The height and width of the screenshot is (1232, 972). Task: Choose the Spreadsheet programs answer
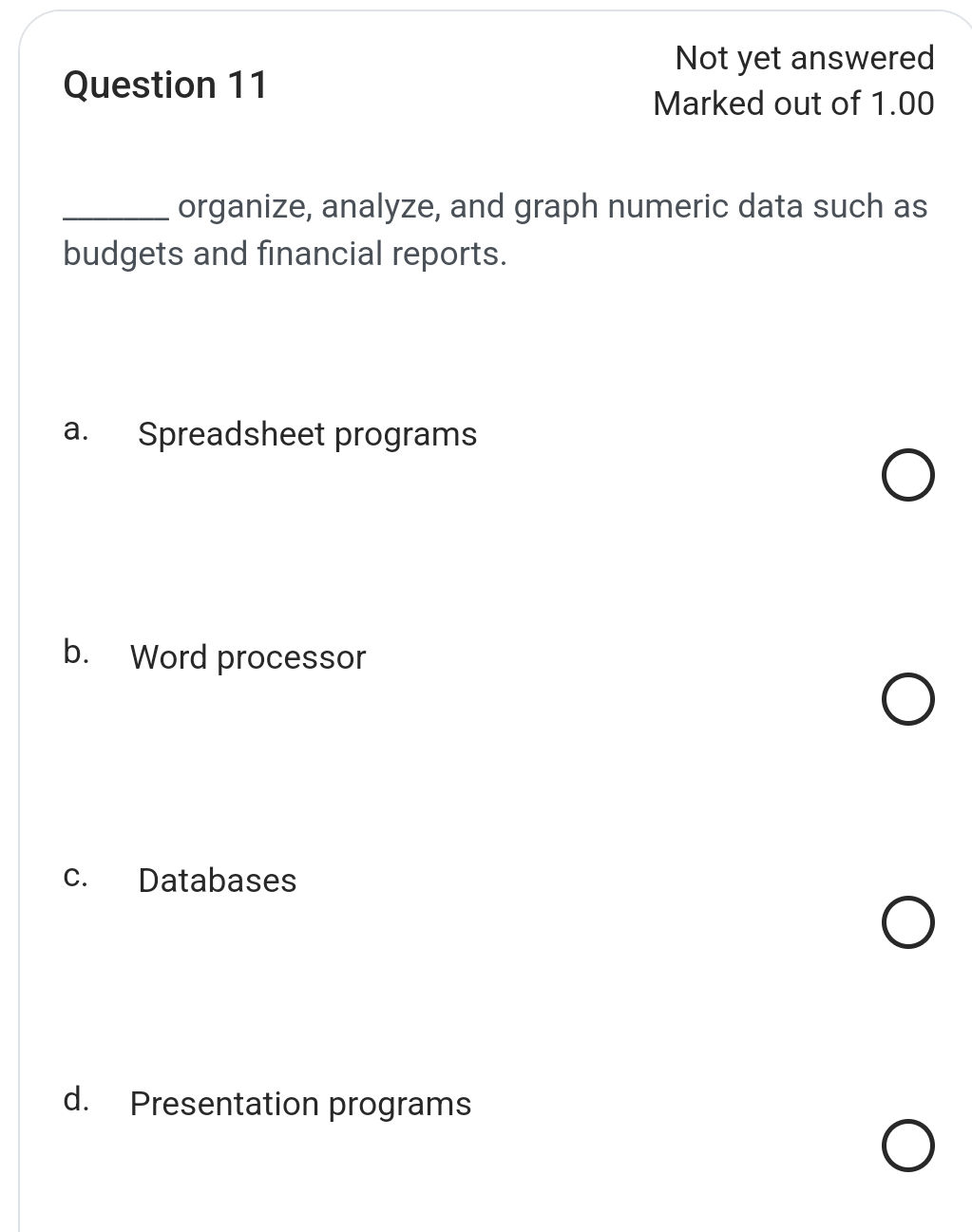click(907, 476)
